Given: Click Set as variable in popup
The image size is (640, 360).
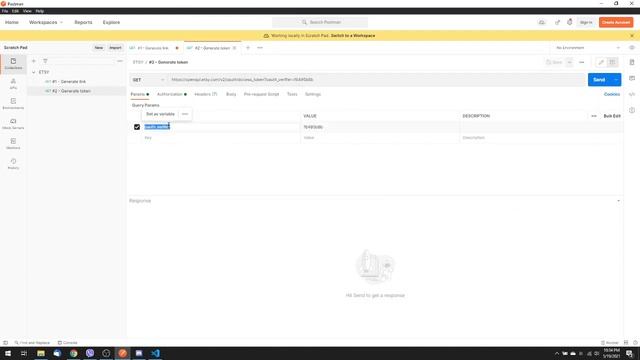Looking at the screenshot, I should (x=160, y=114).
